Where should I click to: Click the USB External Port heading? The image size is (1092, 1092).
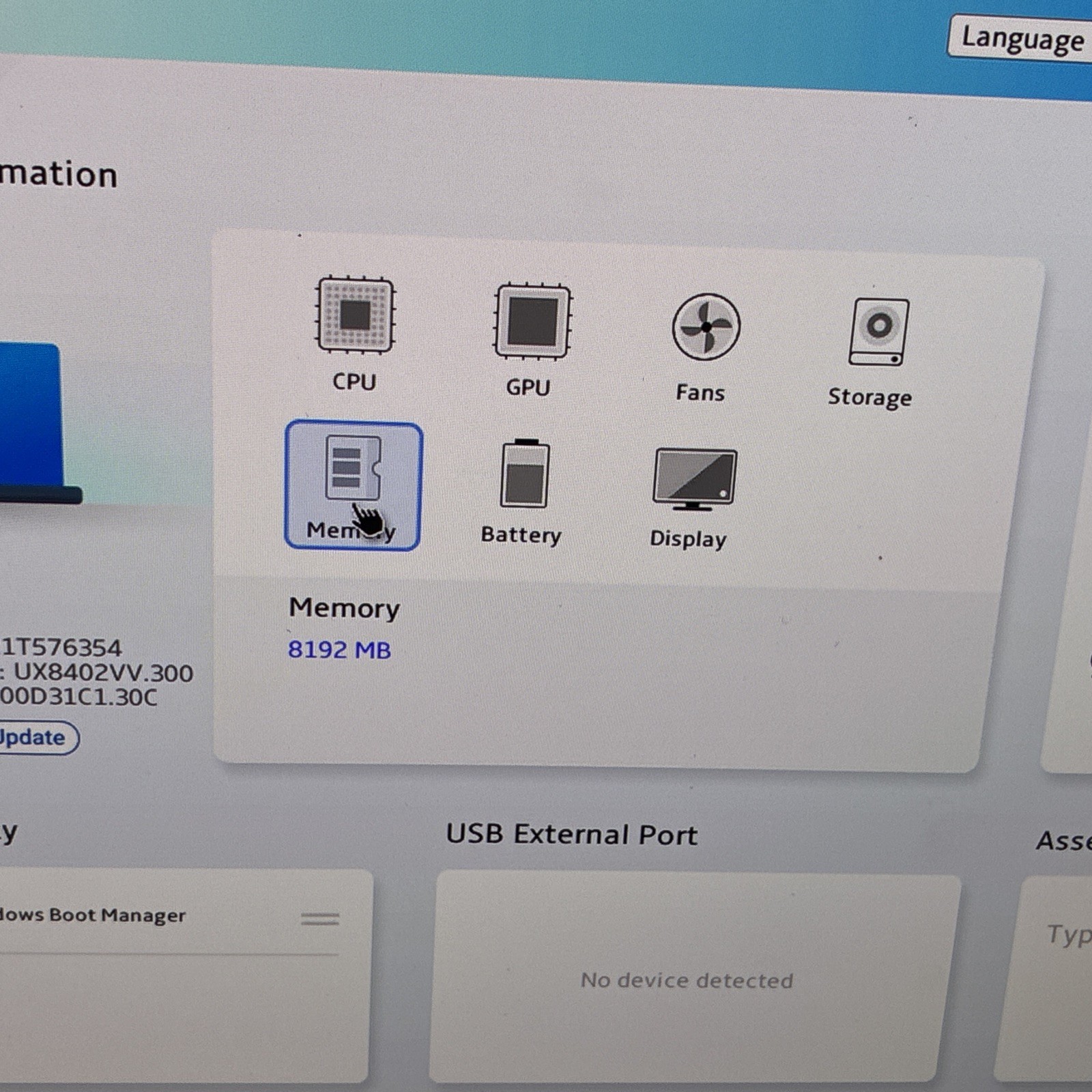572,834
